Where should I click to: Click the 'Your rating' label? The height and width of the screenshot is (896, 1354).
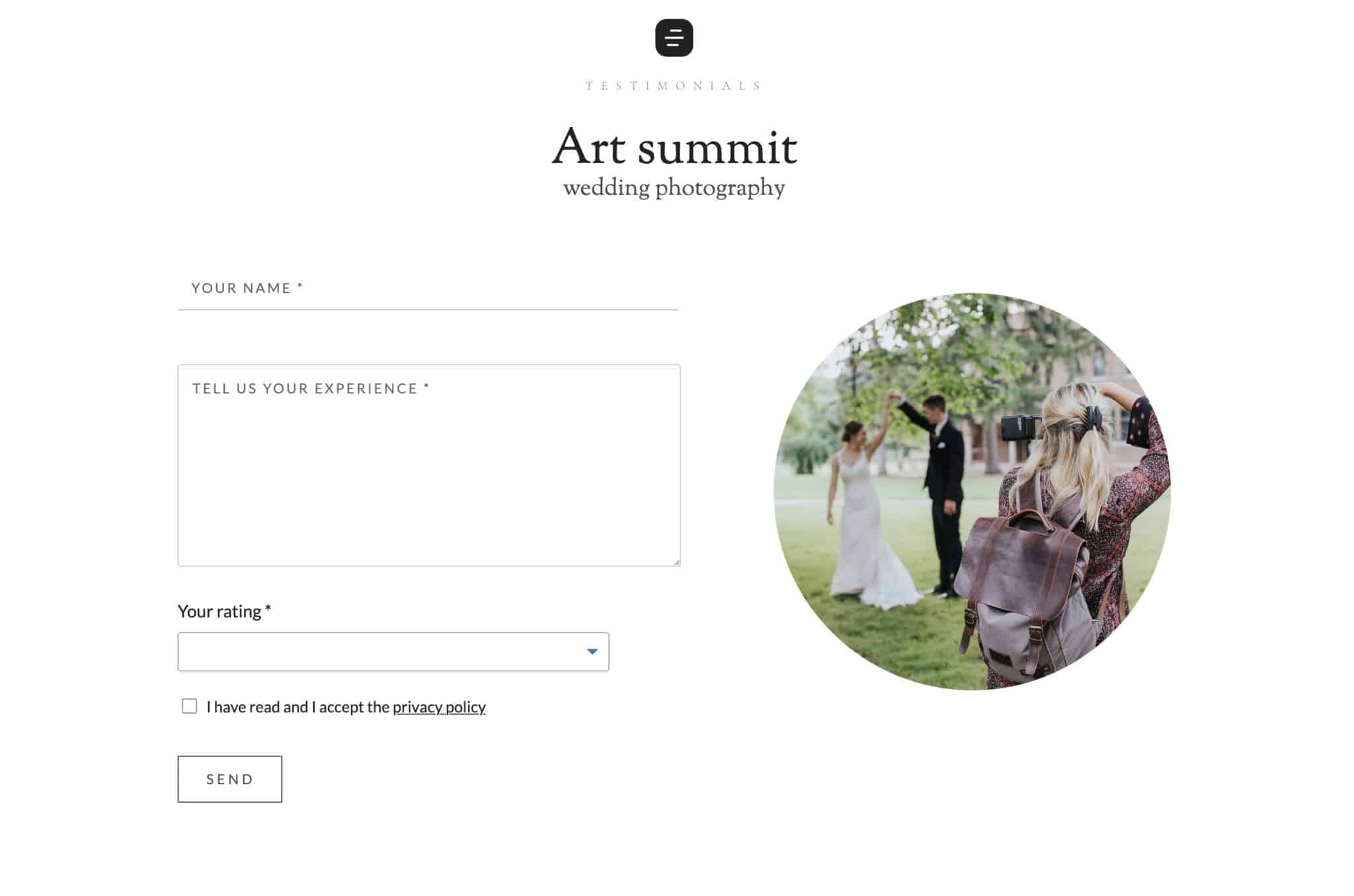pyautogui.click(x=219, y=611)
